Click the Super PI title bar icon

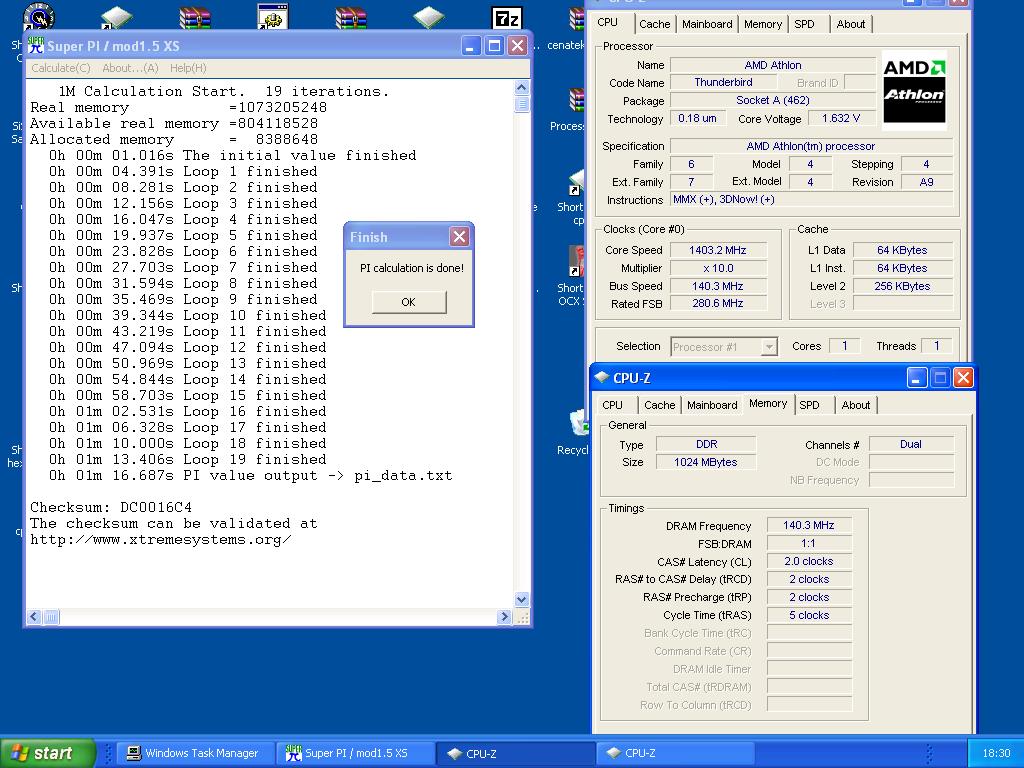36,45
